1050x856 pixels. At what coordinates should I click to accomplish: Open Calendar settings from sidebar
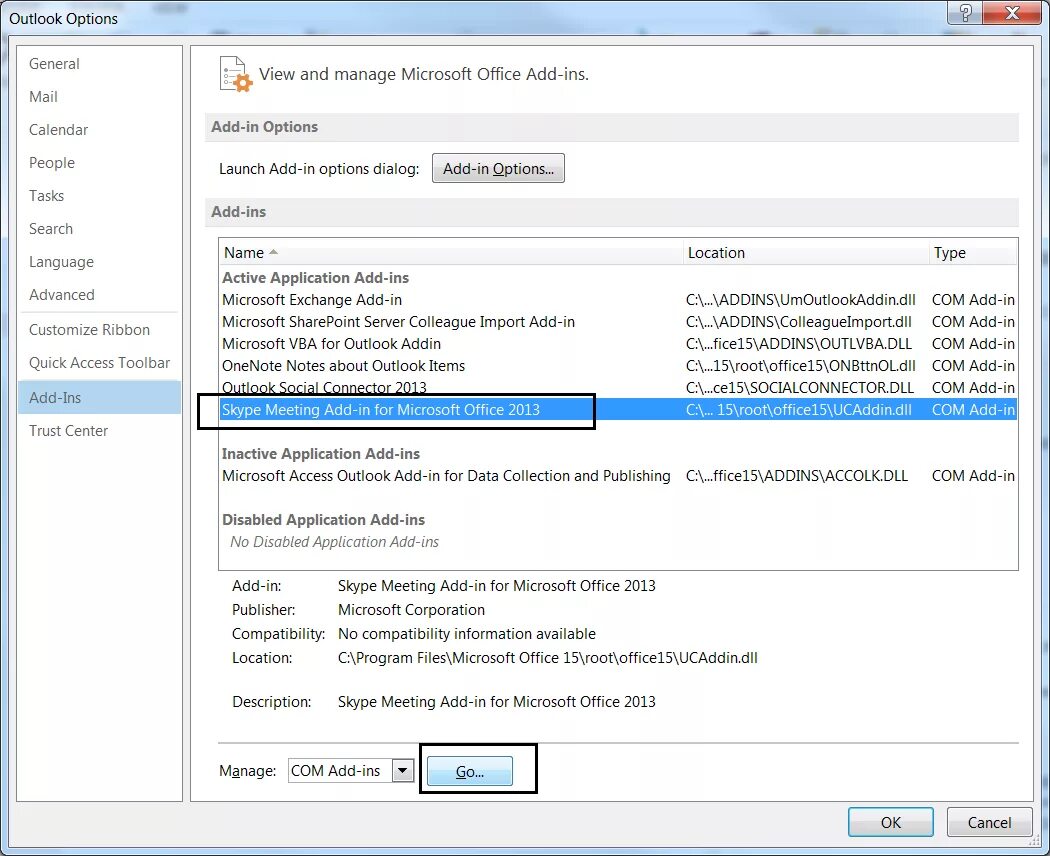pyautogui.click(x=58, y=129)
